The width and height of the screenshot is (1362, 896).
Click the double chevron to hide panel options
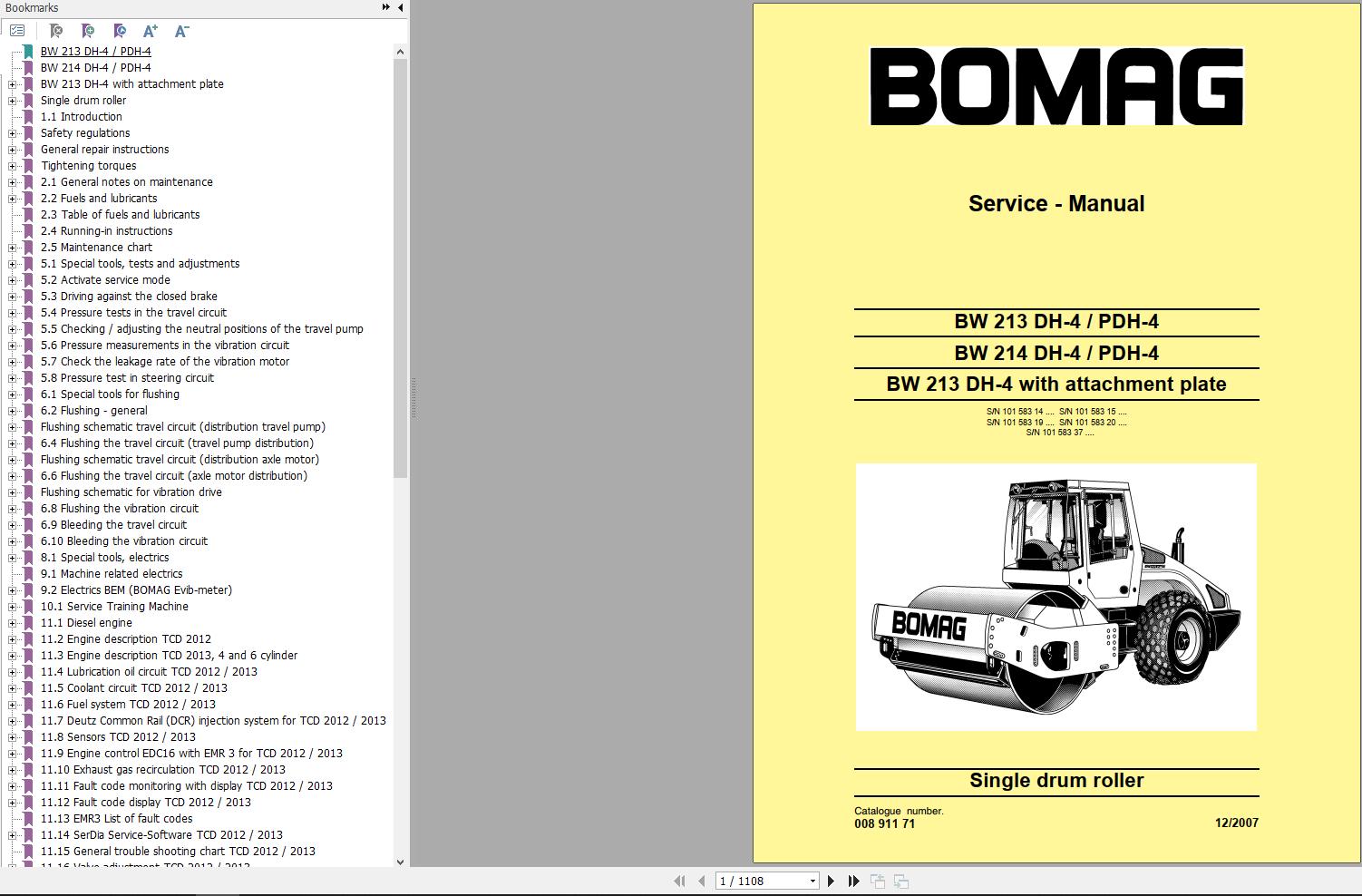click(384, 7)
